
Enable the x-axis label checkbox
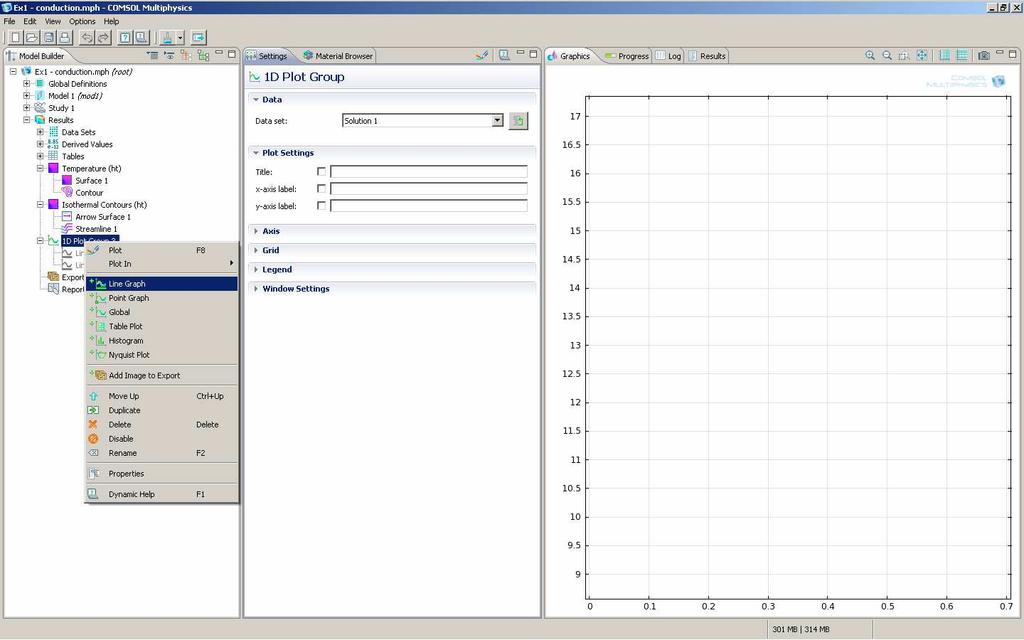321,188
